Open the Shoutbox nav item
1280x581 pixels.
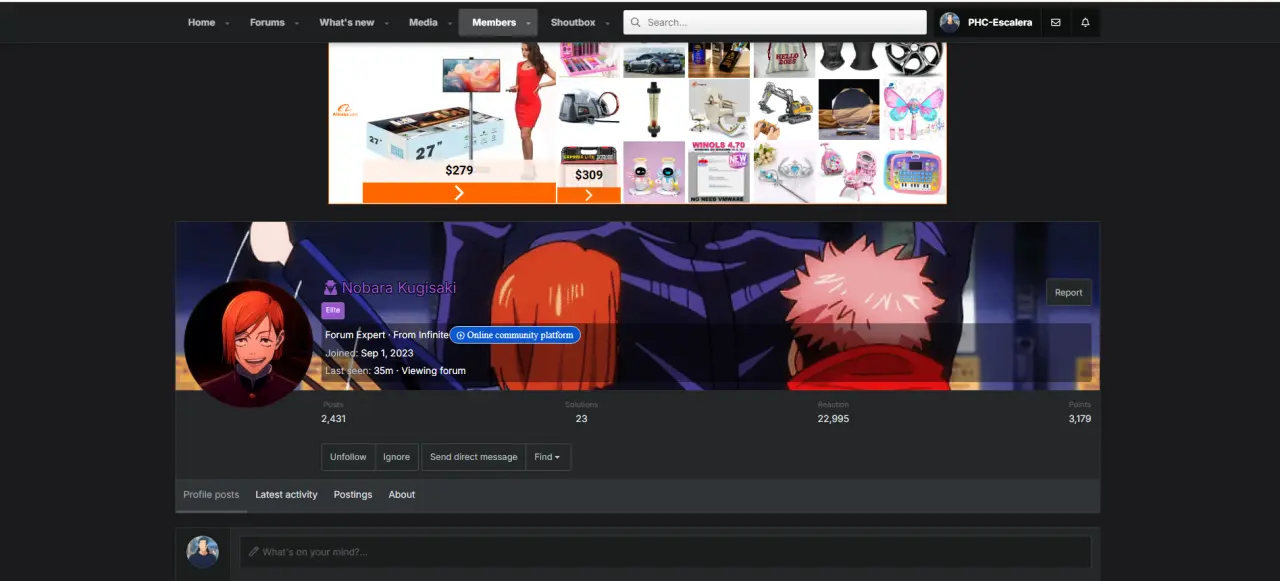pos(573,22)
